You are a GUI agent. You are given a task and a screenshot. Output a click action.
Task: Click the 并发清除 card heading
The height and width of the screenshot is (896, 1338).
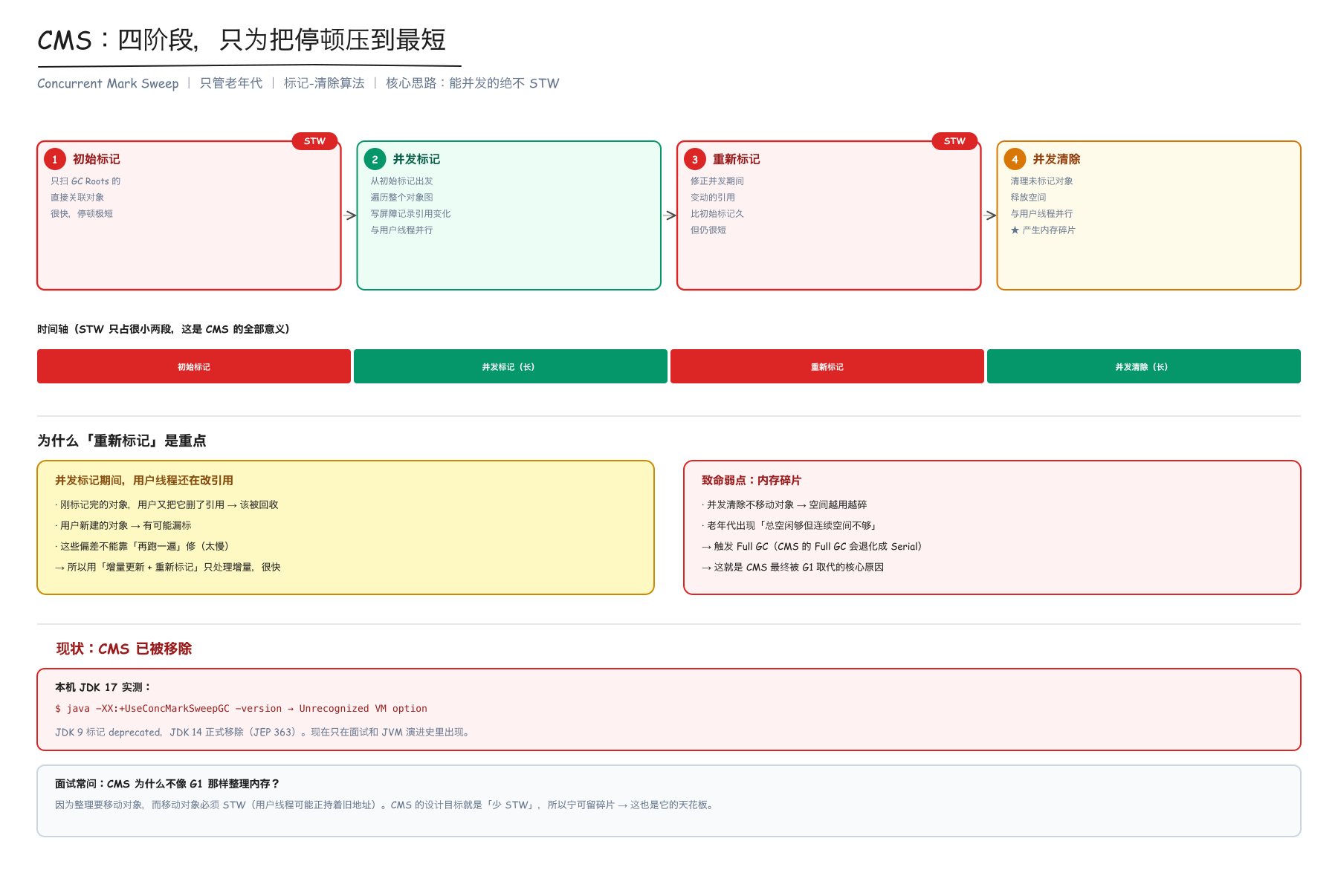point(1056,159)
